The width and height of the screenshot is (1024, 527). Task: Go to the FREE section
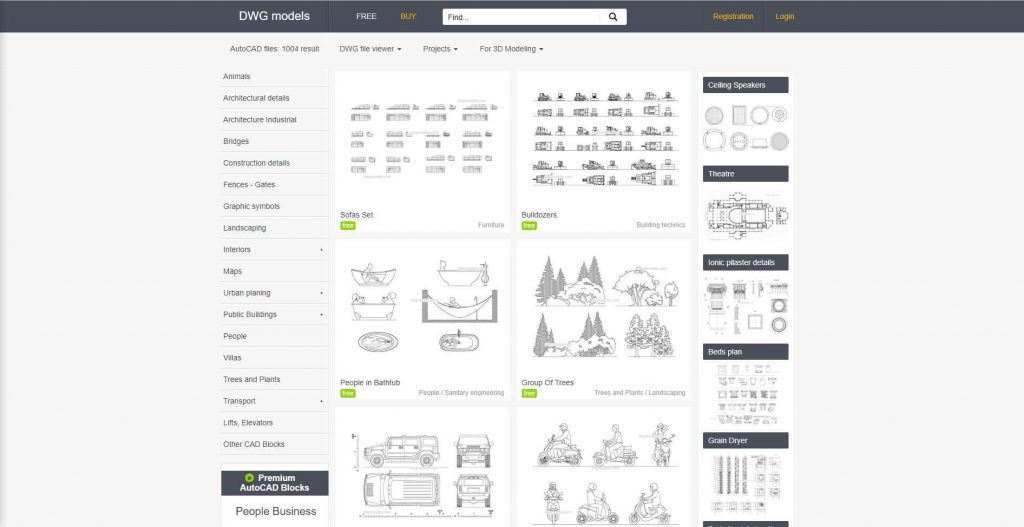pyautogui.click(x=366, y=16)
